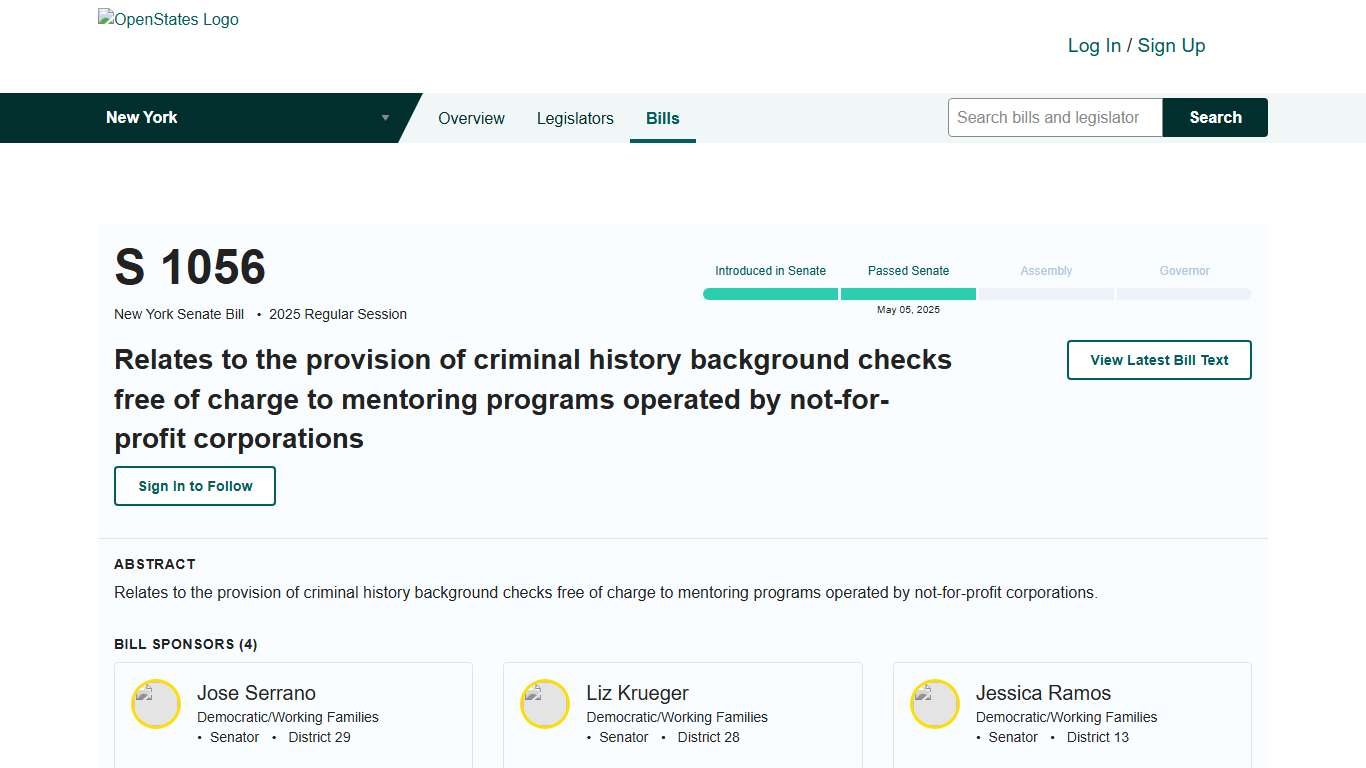Switch to the Overview tab
Image resolution: width=1366 pixels, height=768 pixels.
(x=471, y=118)
